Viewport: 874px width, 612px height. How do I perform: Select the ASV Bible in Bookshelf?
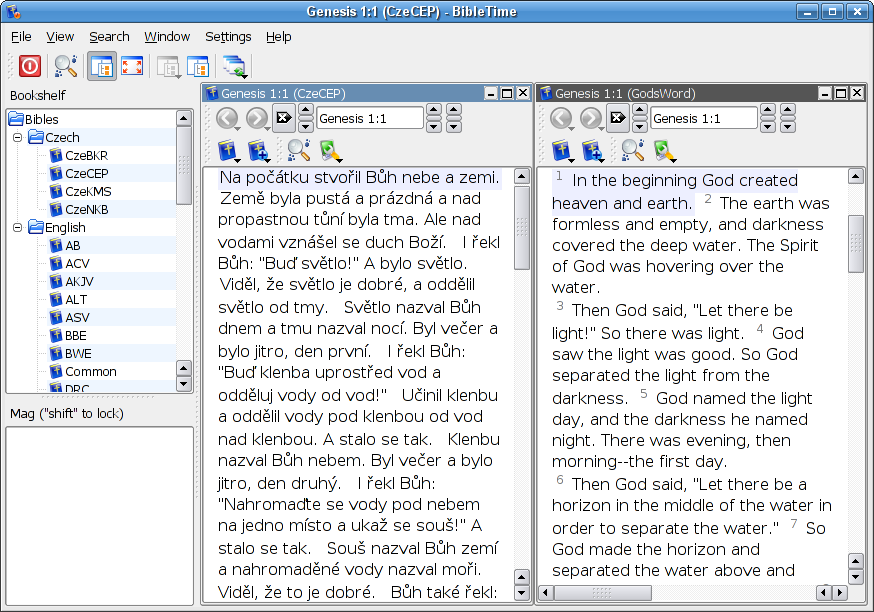pyautogui.click(x=69, y=318)
